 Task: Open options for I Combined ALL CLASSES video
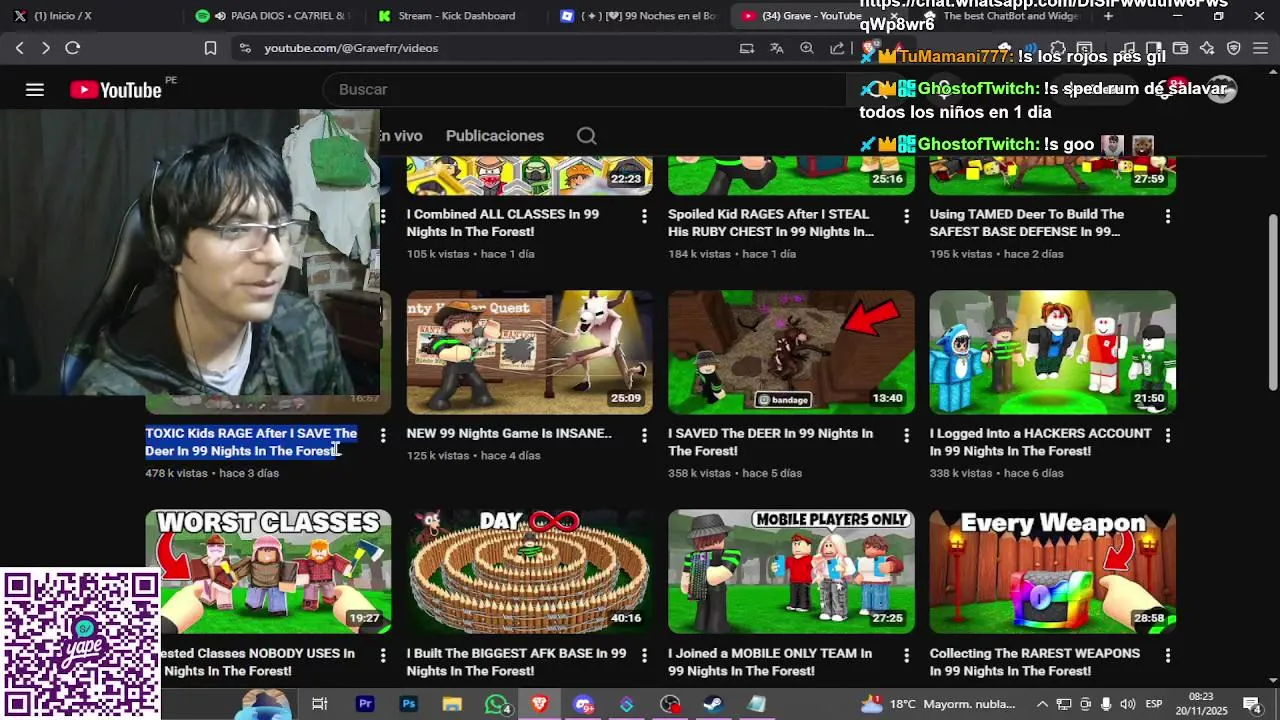pyautogui.click(x=644, y=216)
